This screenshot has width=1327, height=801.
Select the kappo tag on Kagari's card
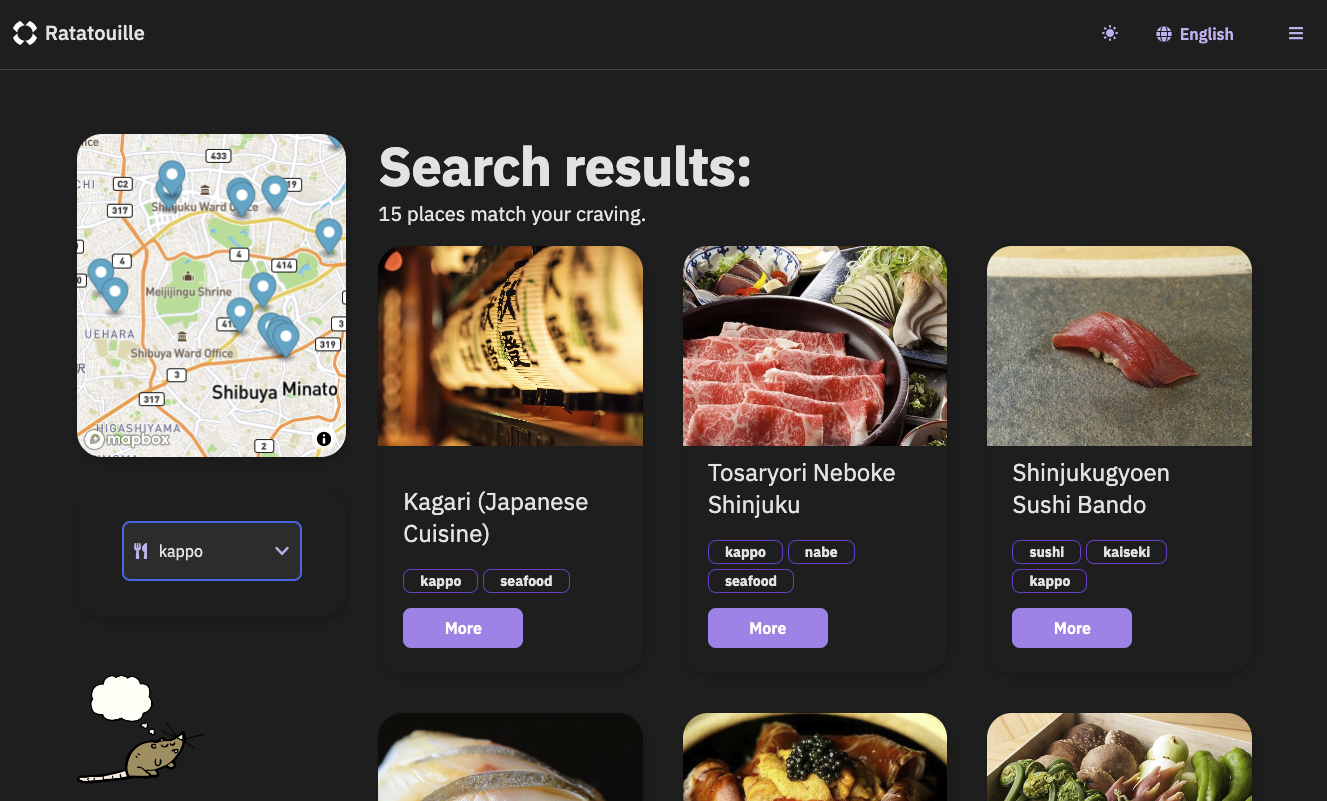click(x=440, y=580)
